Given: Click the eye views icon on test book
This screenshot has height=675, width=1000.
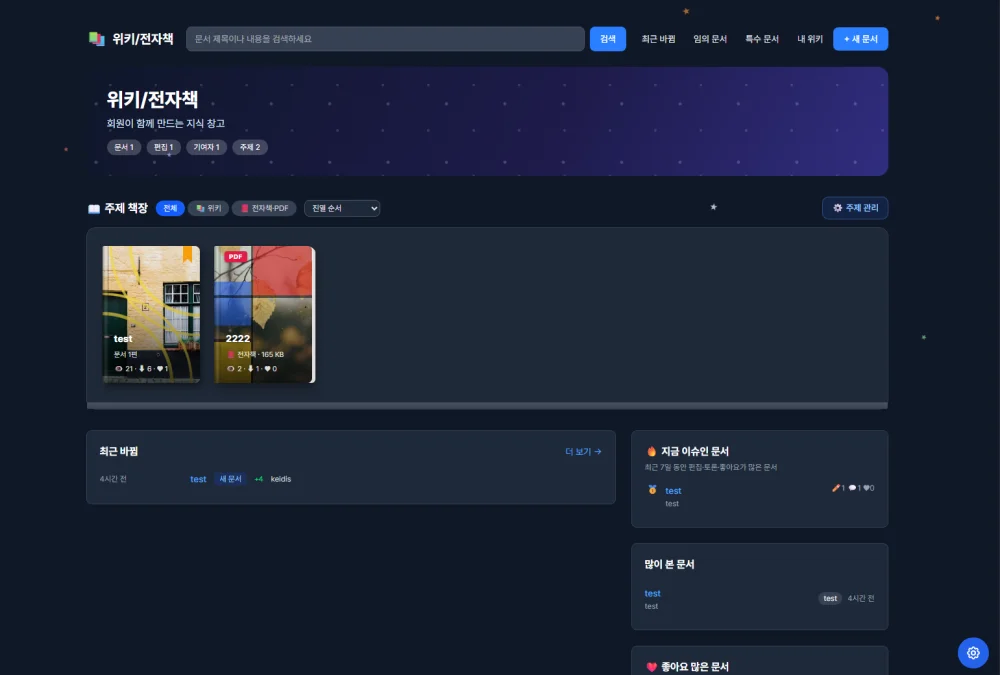Looking at the screenshot, I should 119,369.
